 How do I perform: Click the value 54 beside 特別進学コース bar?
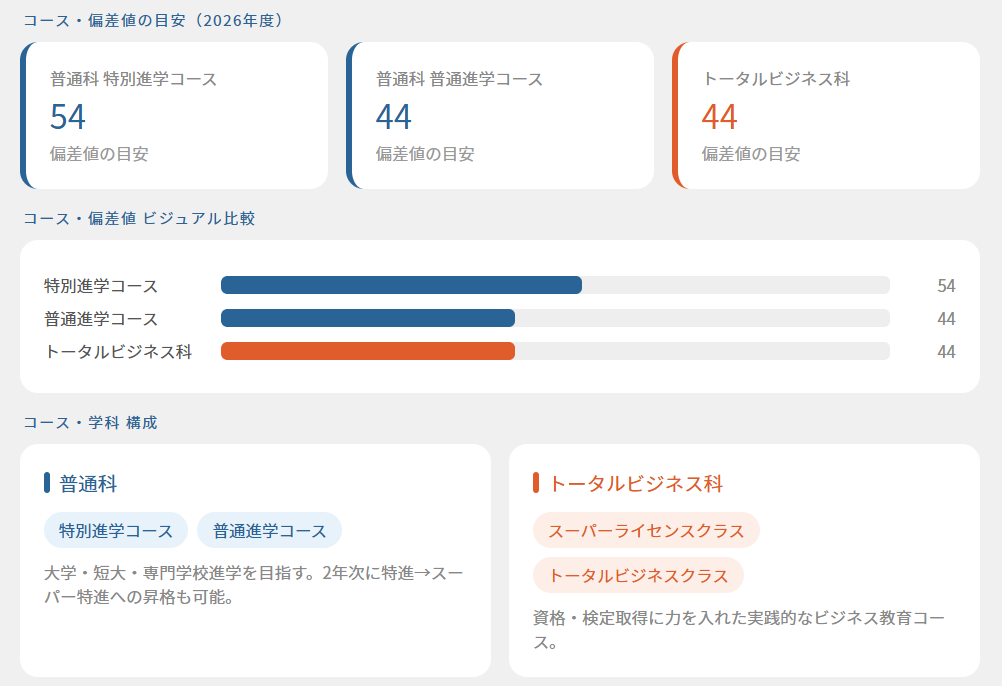coord(946,286)
